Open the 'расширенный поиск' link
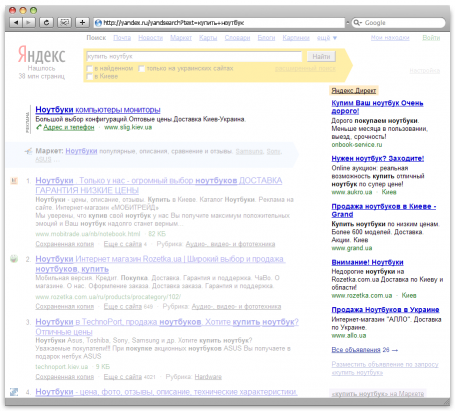 click(305, 69)
